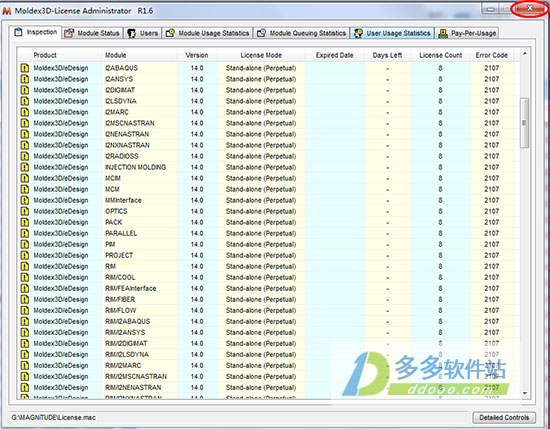Screen dimensions: 550x429
Task: Sort by the Error Code column header
Action: [491, 55]
